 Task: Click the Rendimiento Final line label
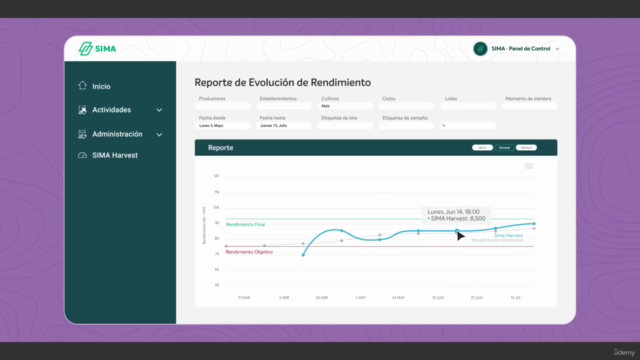pos(245,224)
